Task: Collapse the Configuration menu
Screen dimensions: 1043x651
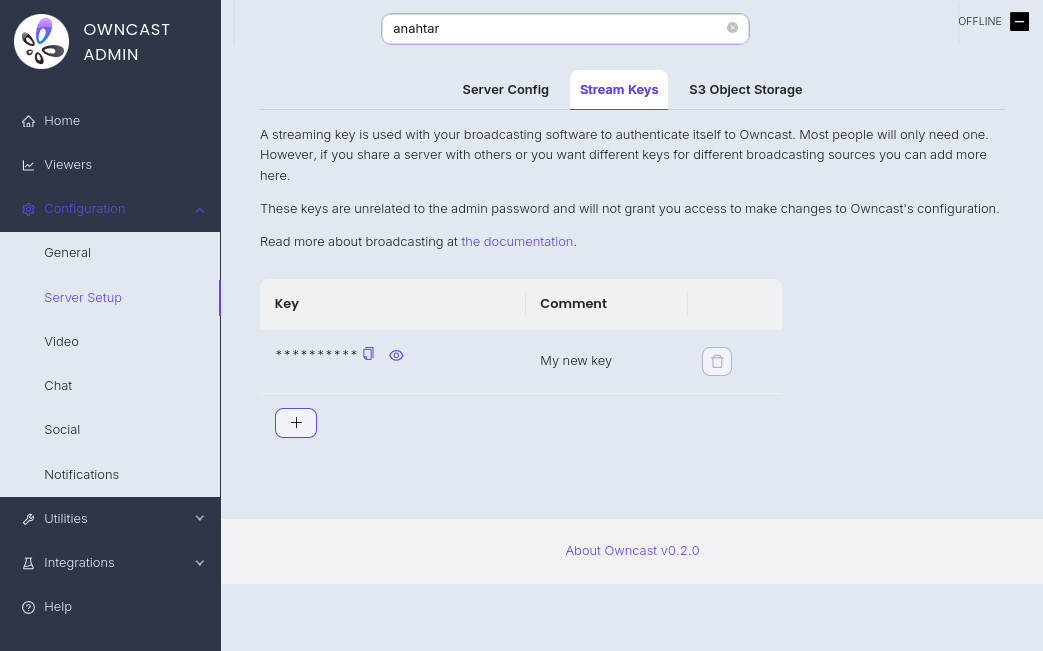Action: click(x=200, y=209)
